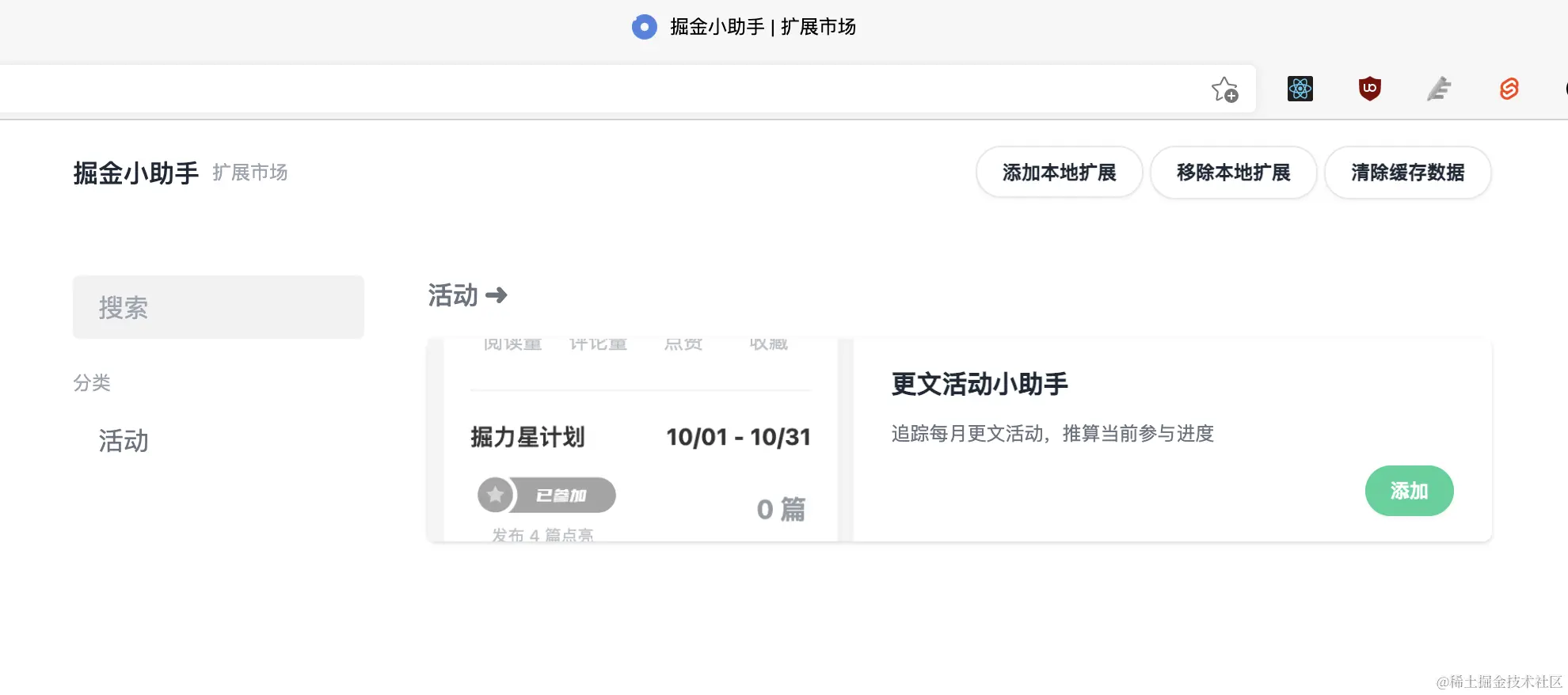Click 添加本地扩展 button
The width and height of the screenshot is (1568, 695).
1059,173
